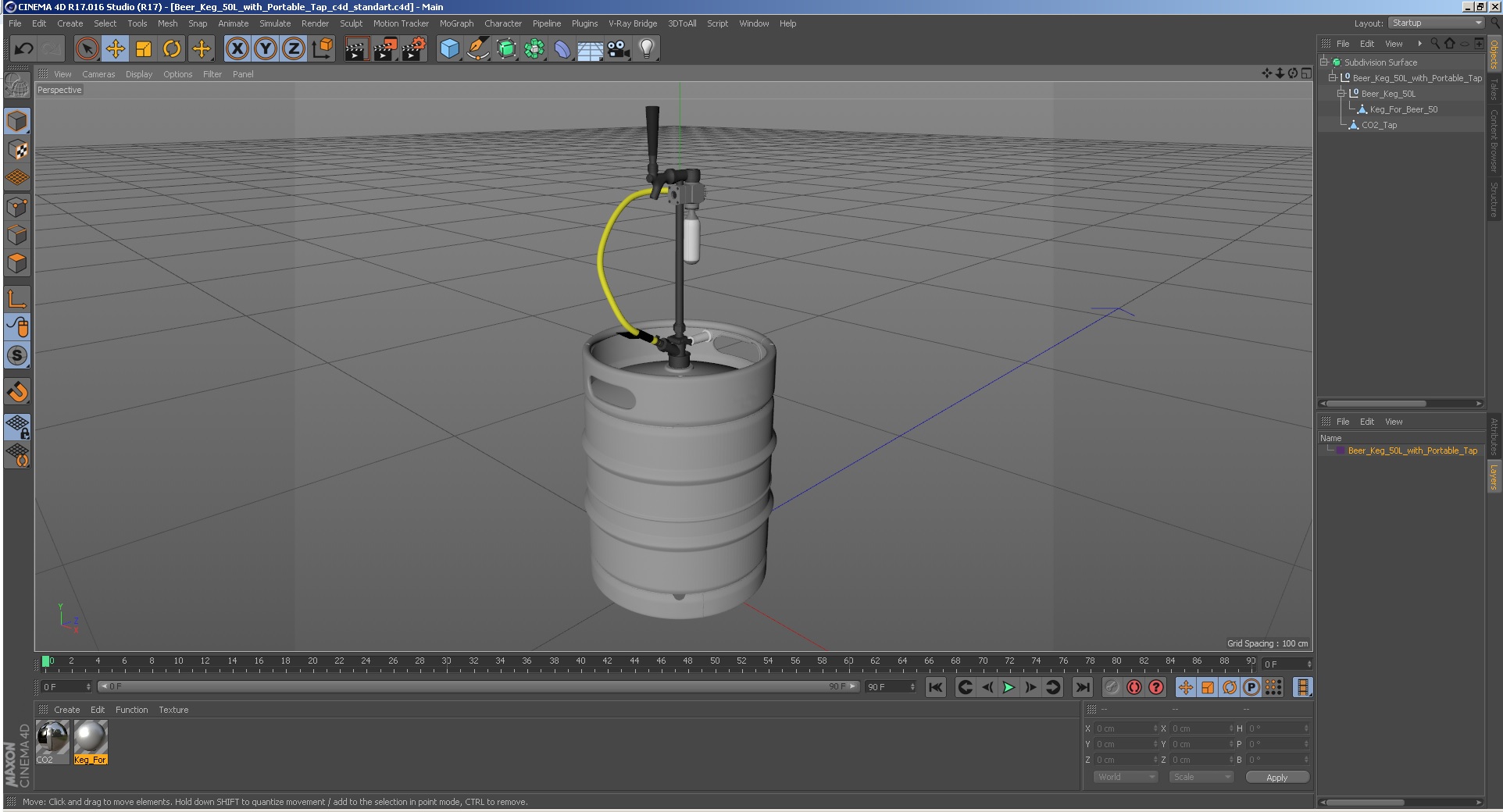
Task: Open the spline Pen tool
Action: (x=477, y=48)
